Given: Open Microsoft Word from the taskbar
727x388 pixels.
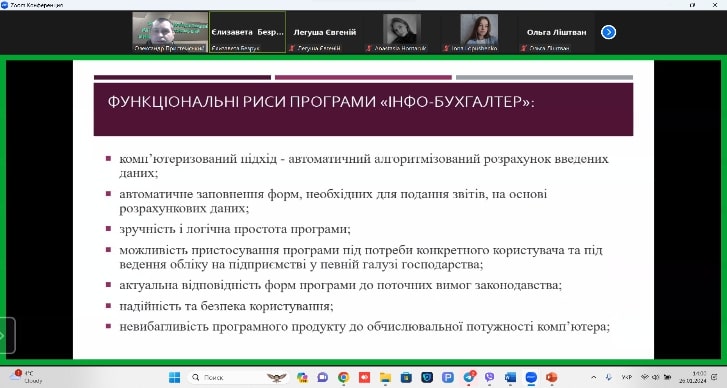Looking at the screenshot, I should pos(510,377).
